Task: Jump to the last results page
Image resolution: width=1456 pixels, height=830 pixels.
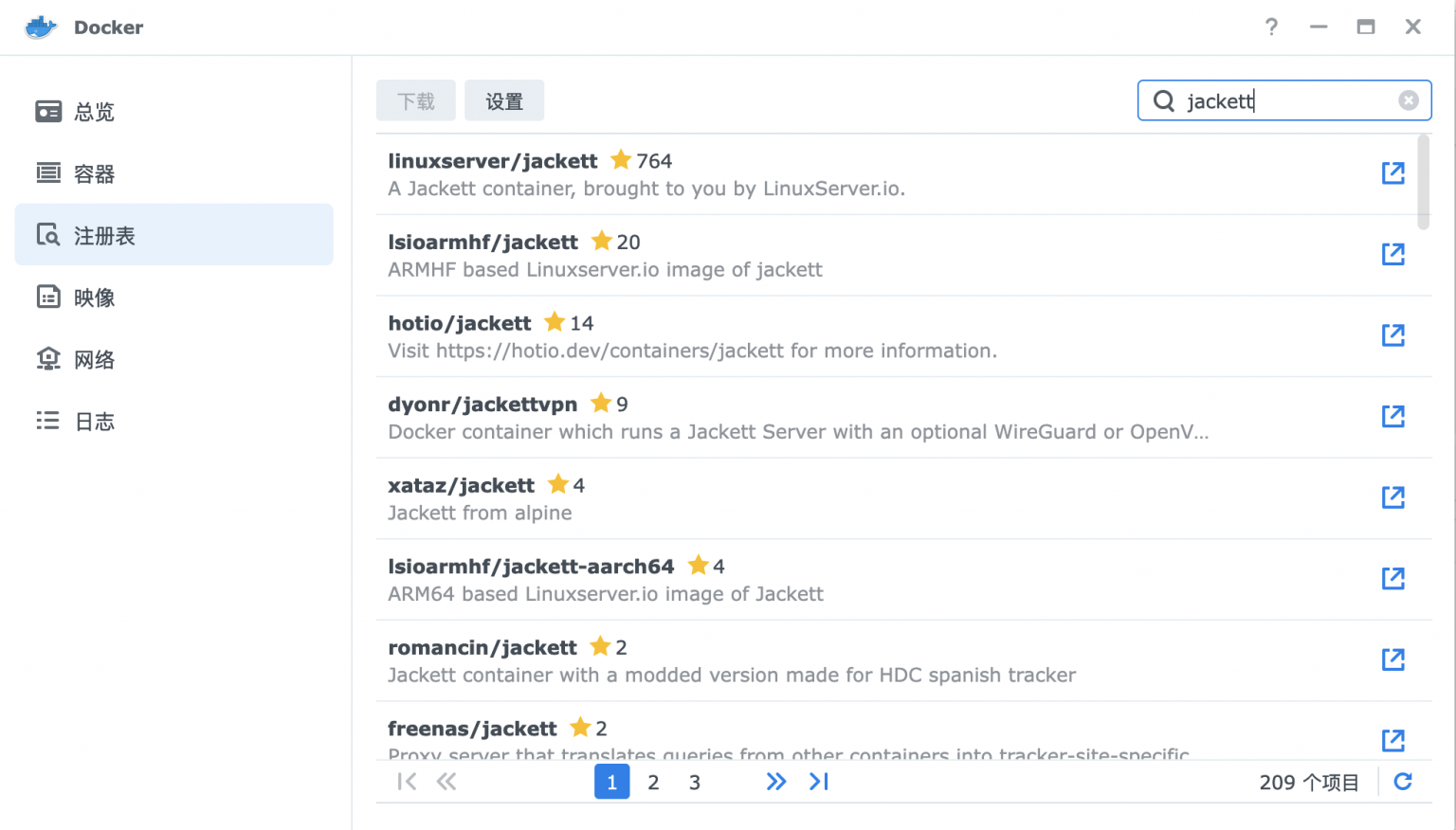Action: [819, 782]
